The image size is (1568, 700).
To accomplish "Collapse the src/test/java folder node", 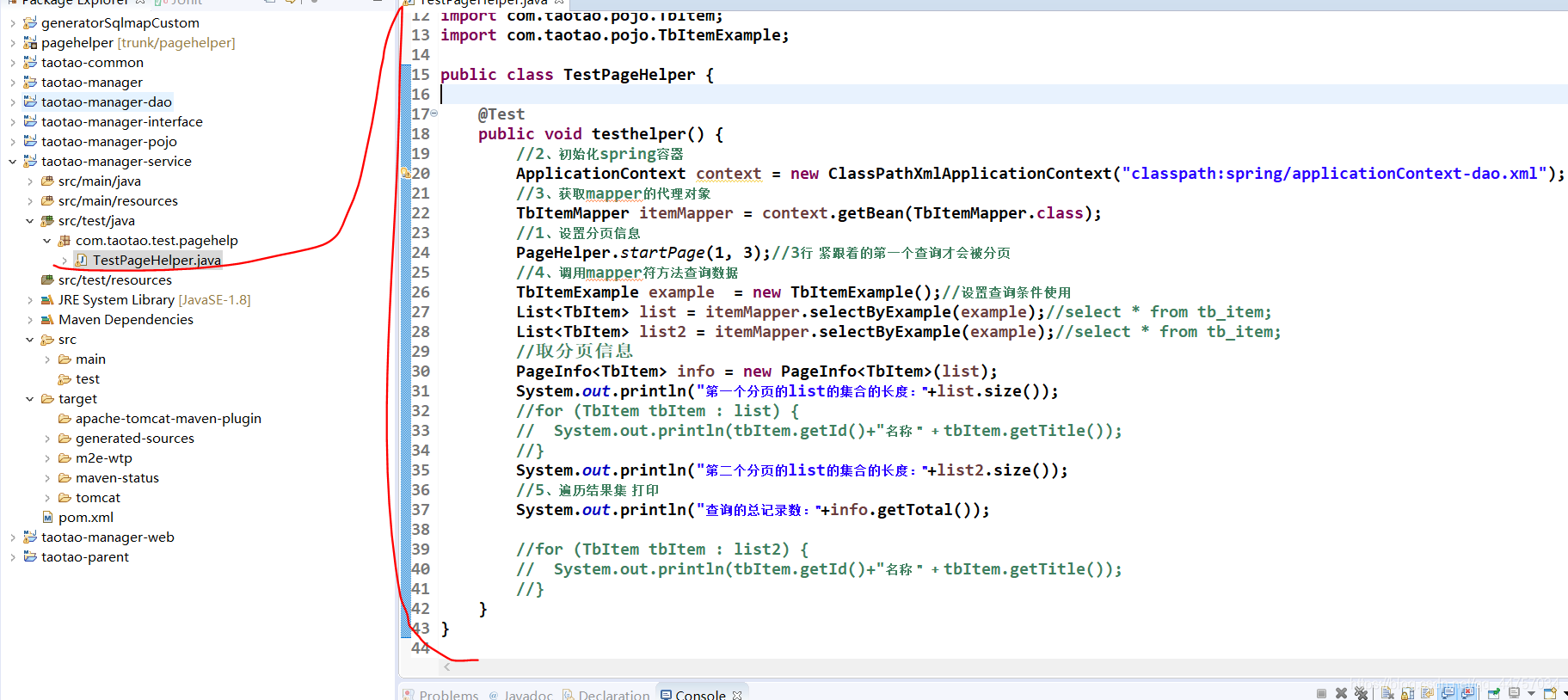I will [29, 221].
